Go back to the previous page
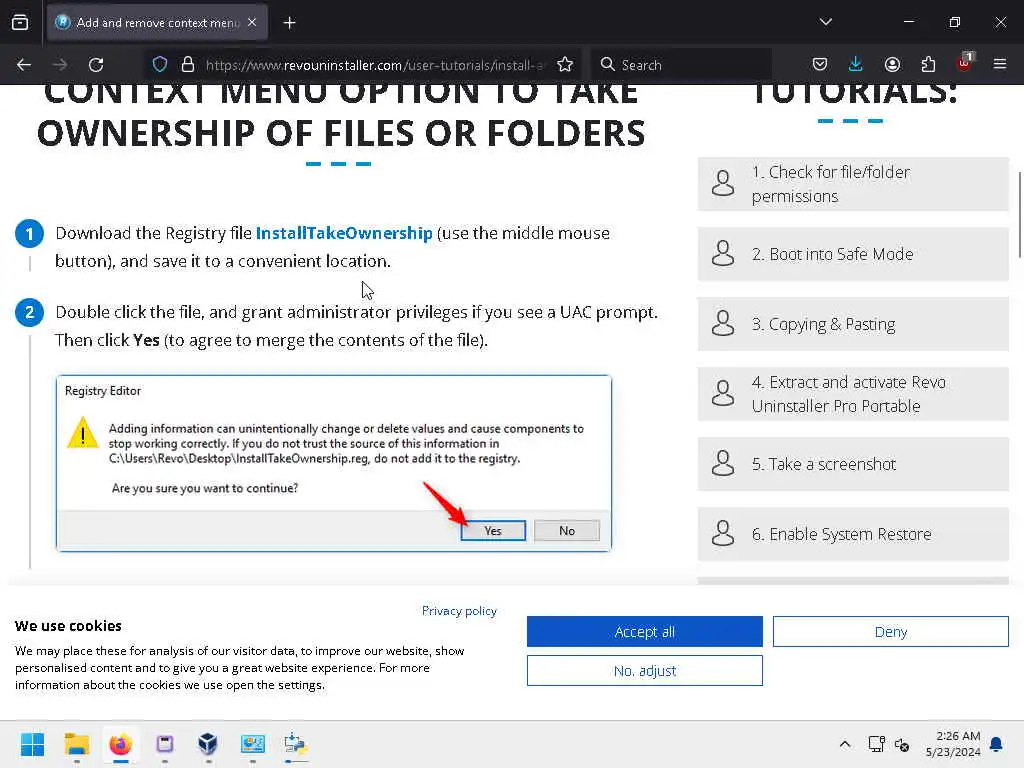1024x768 pixels. [x=24, y=65]
